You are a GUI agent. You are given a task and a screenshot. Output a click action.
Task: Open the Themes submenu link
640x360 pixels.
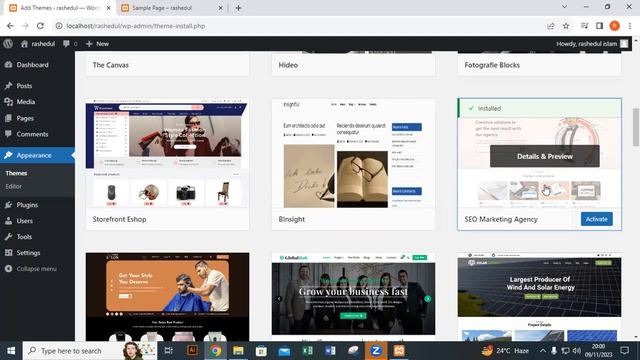tap(16, 173)
